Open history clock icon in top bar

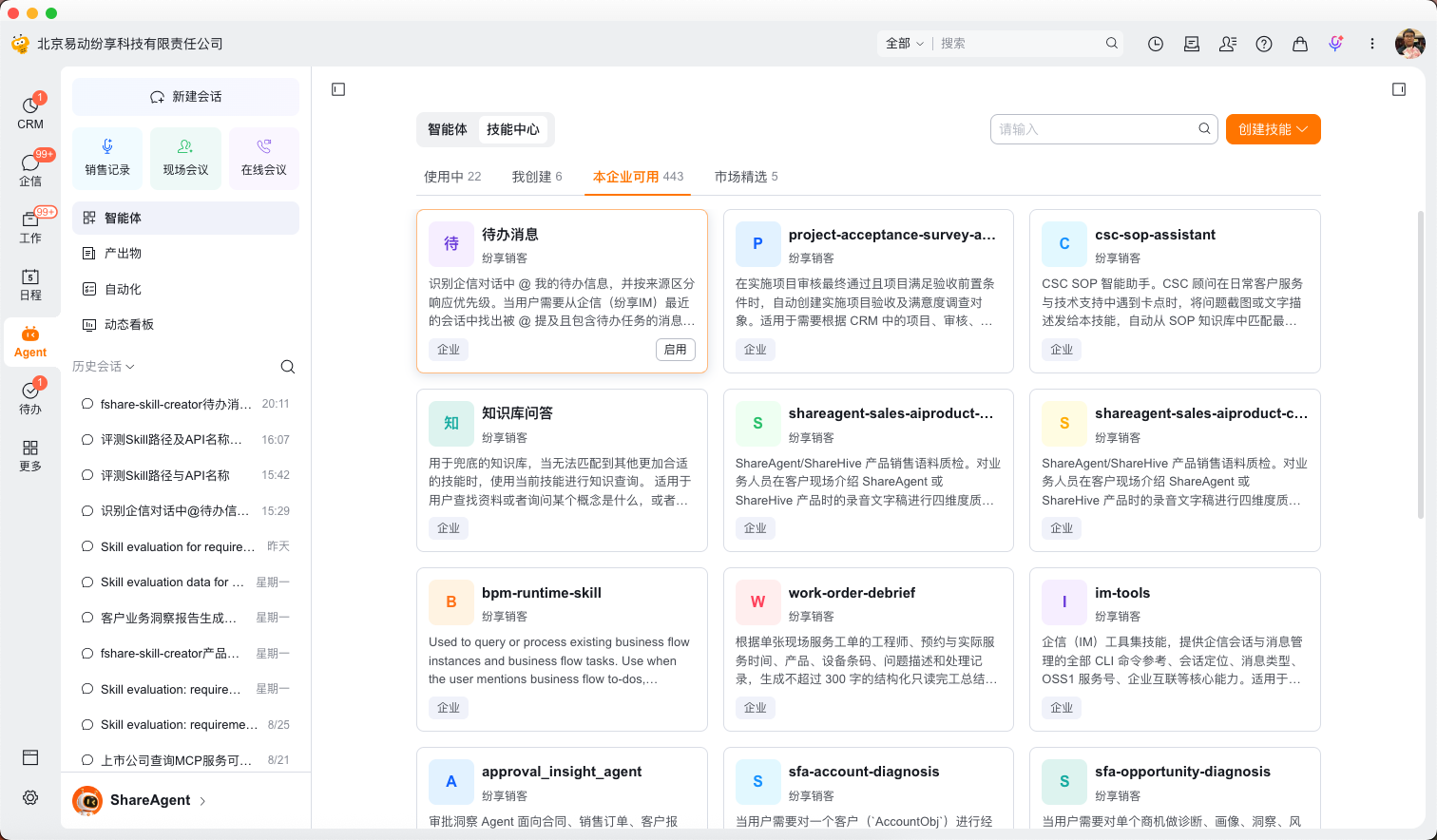click(1156, 44)
